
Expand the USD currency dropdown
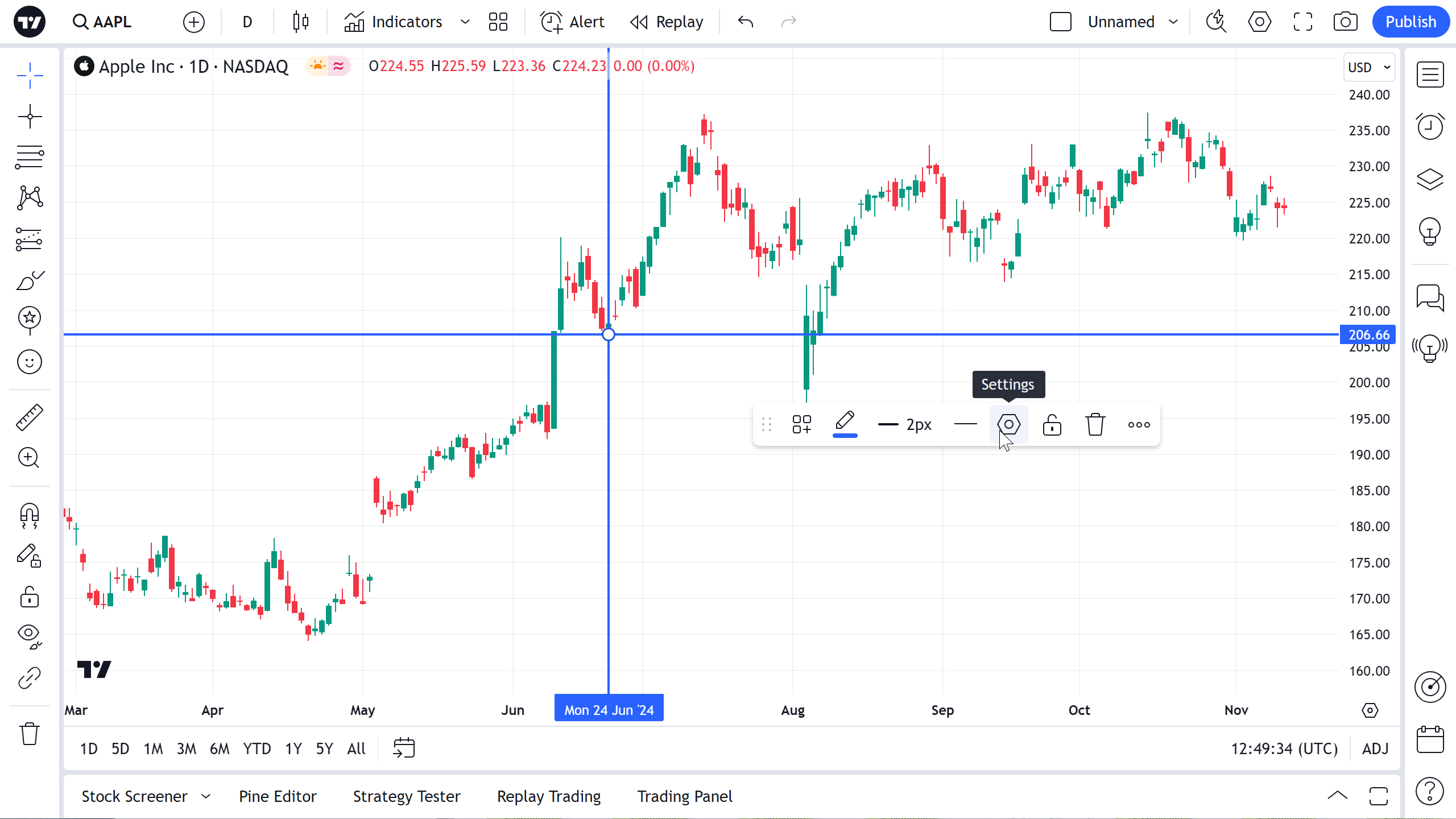tap(1369, 67)
